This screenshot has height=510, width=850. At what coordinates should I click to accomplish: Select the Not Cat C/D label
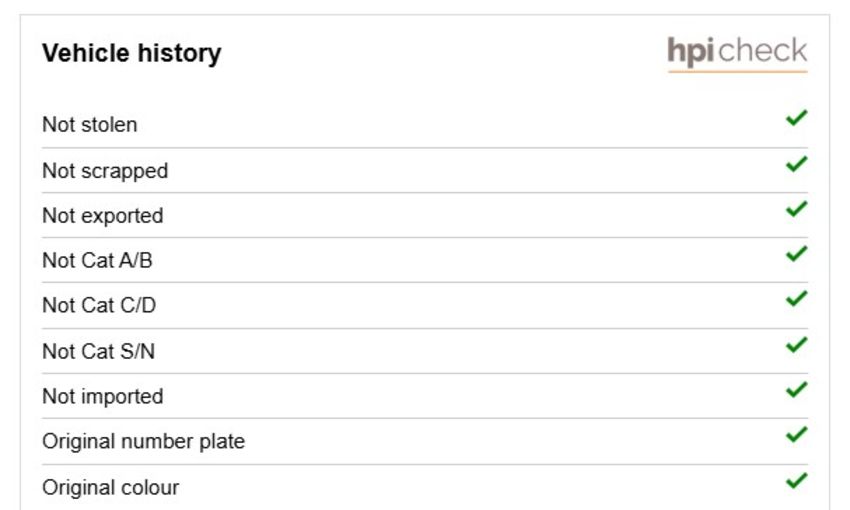pos(99,306)
